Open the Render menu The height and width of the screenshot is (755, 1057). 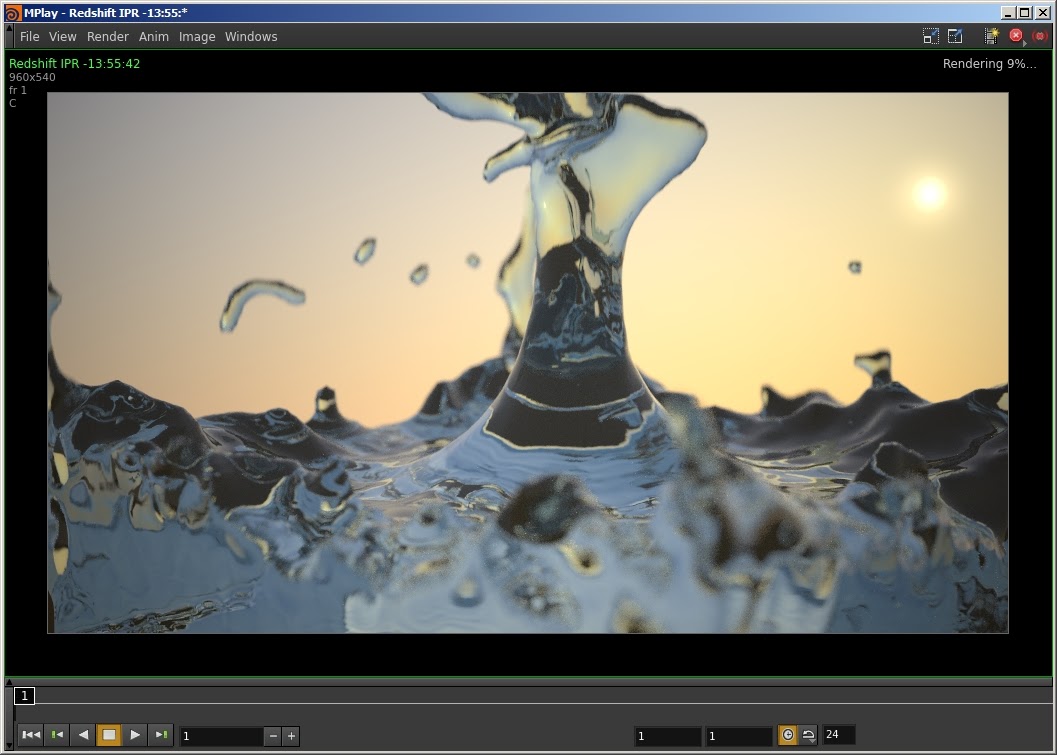(107, 36)
